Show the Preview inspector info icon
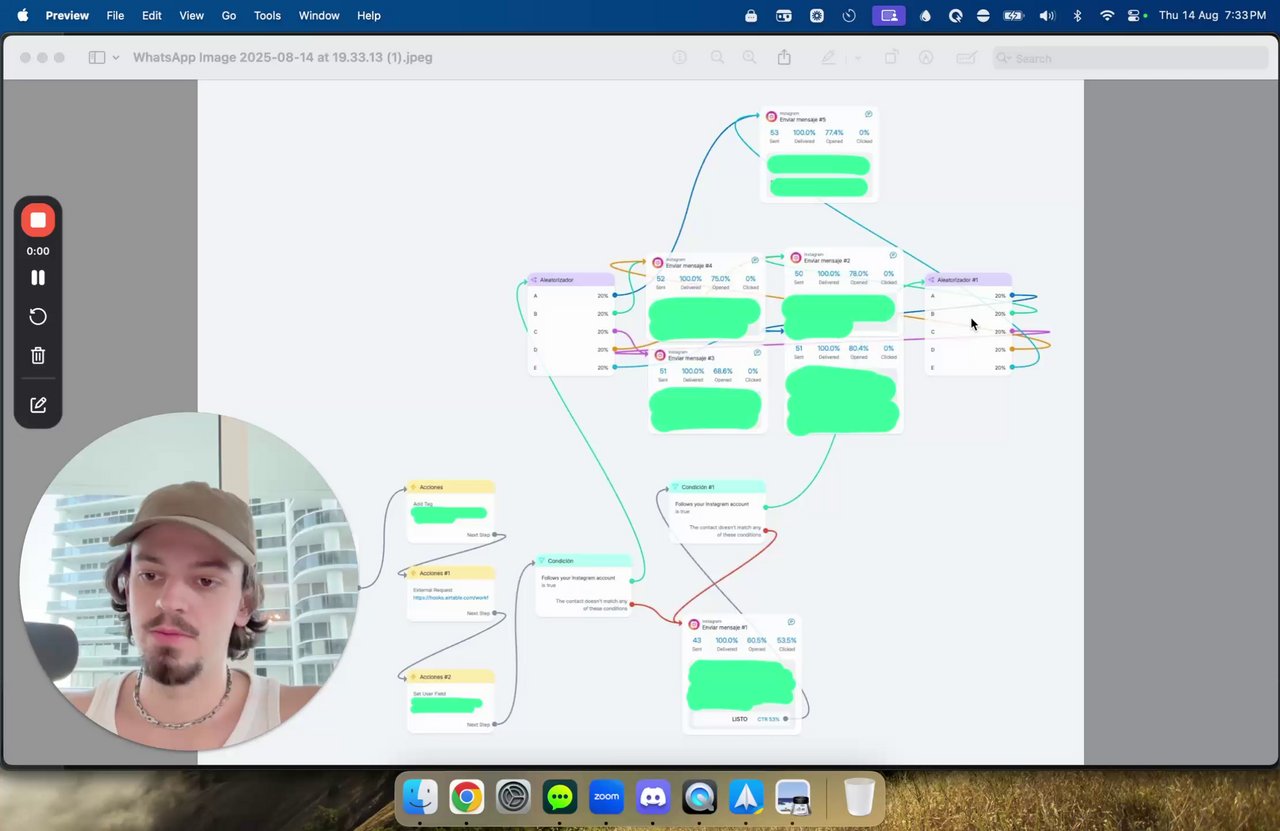Screen dimensions: 1280x831 coord(680,58)
